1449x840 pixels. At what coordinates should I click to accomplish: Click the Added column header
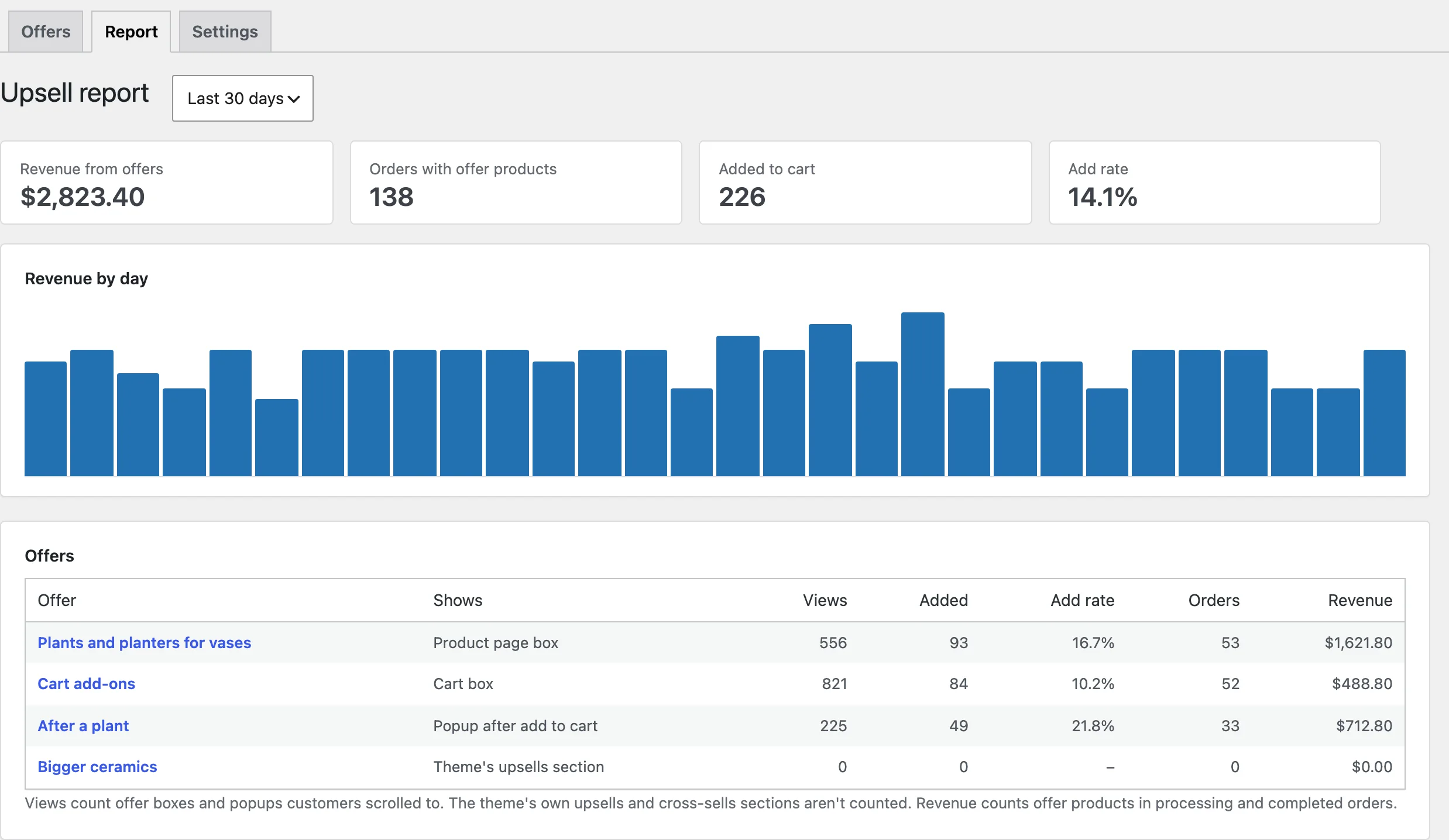(x=943, y=600)
